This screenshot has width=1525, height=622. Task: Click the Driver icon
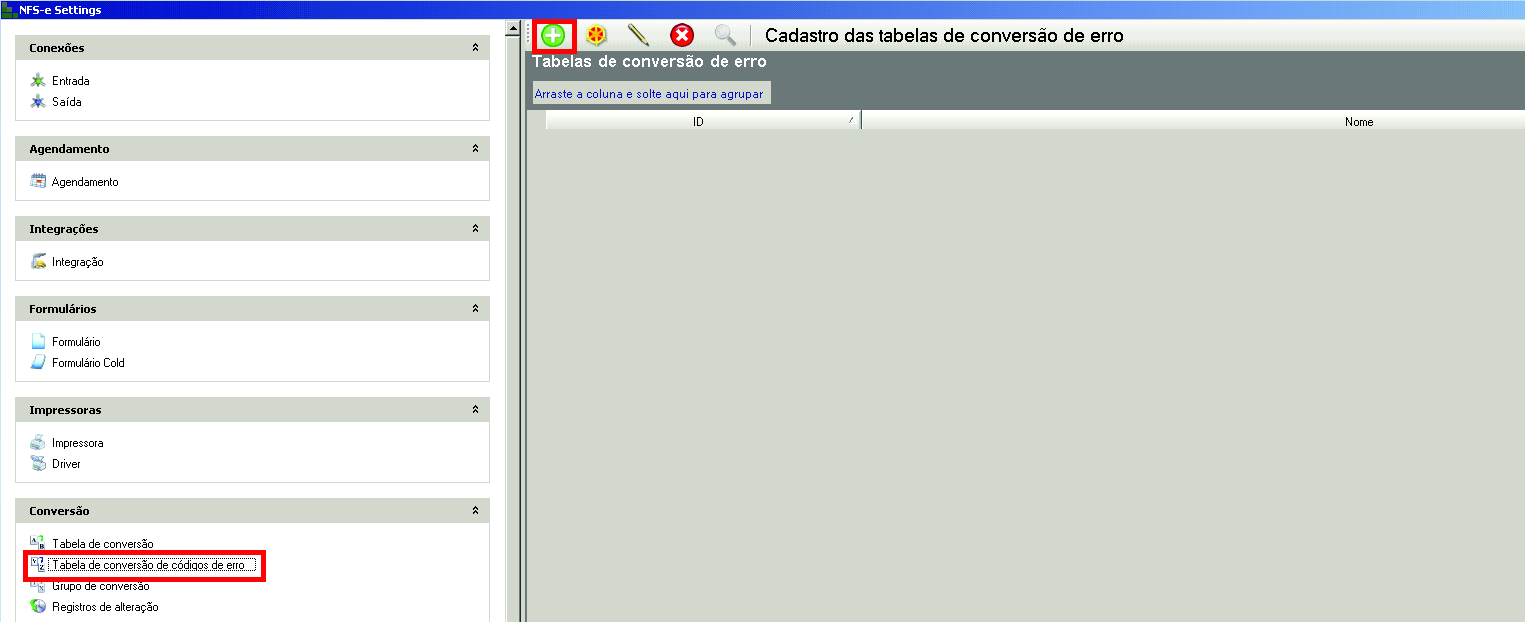(38, 464)
